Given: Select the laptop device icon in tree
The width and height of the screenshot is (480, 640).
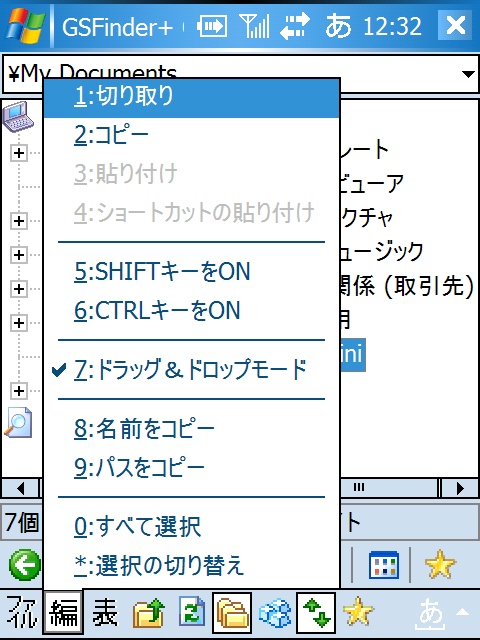Looking at the screenshot, I should 18,116.
